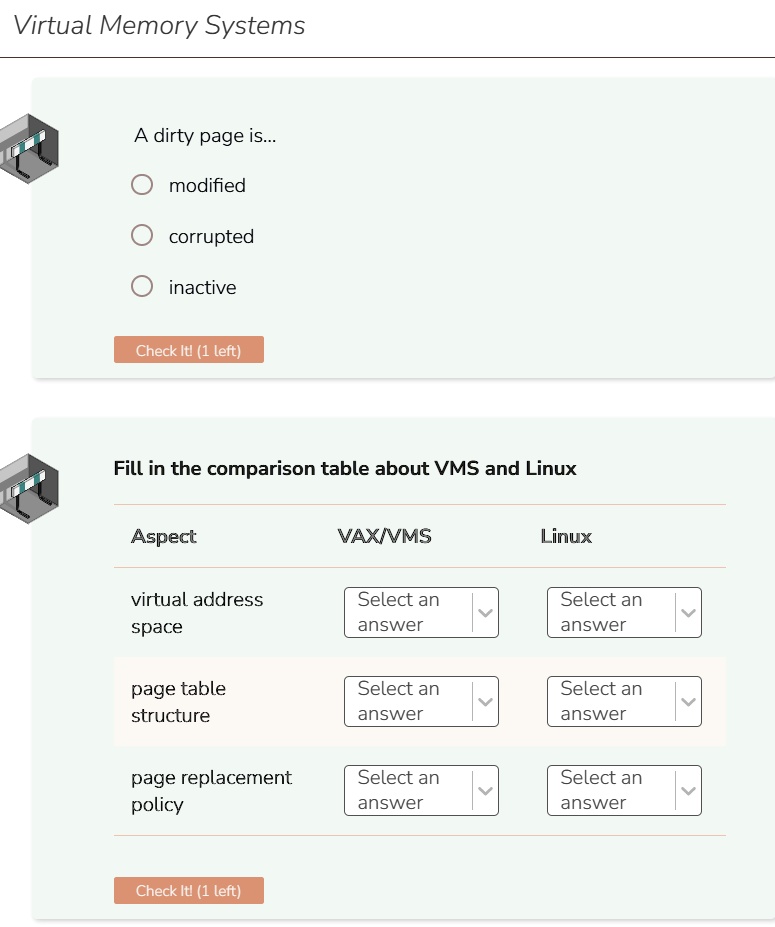Open the VAX/VMS dropdown for virtual address space

pos(420,612)
